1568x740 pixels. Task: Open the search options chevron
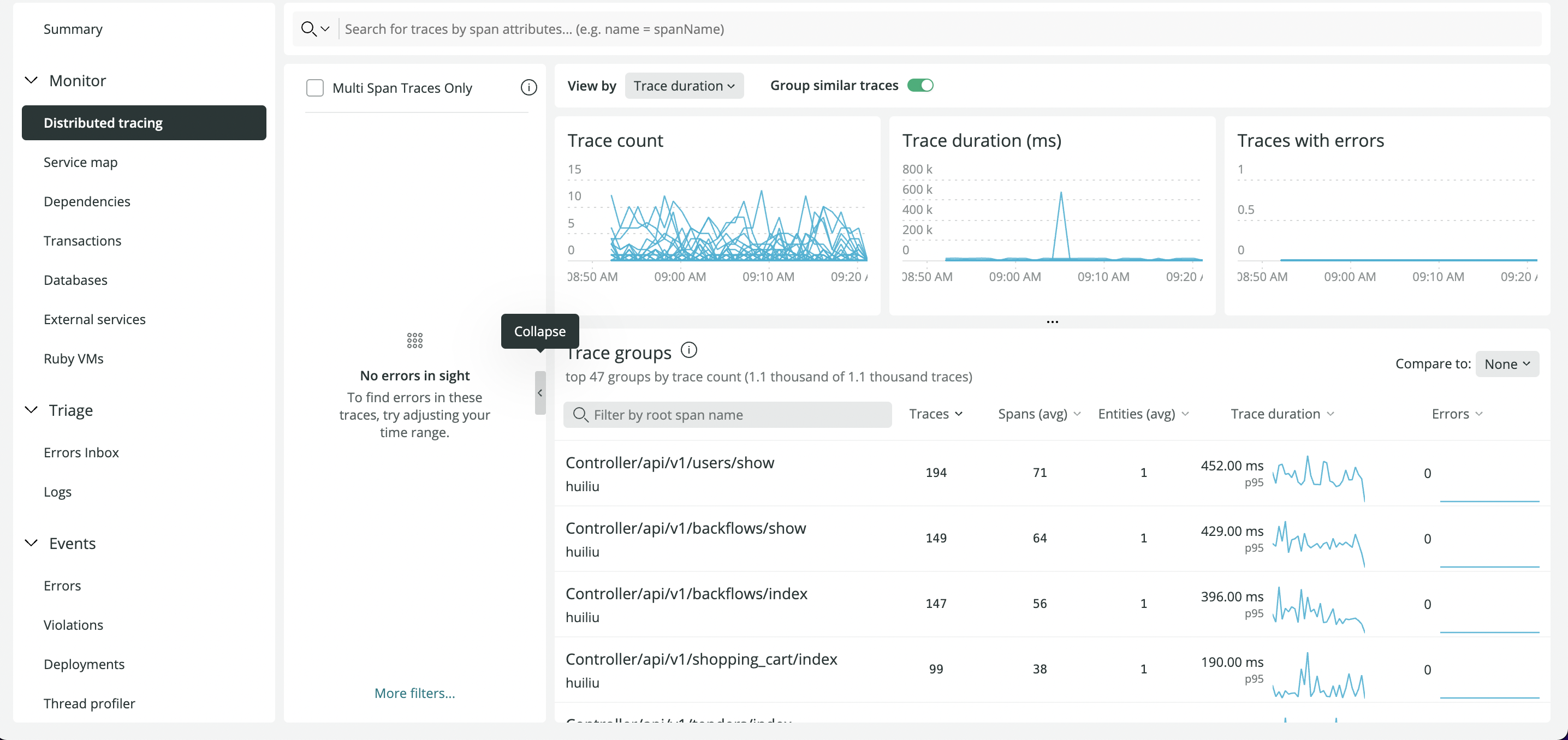pos(325,28)
